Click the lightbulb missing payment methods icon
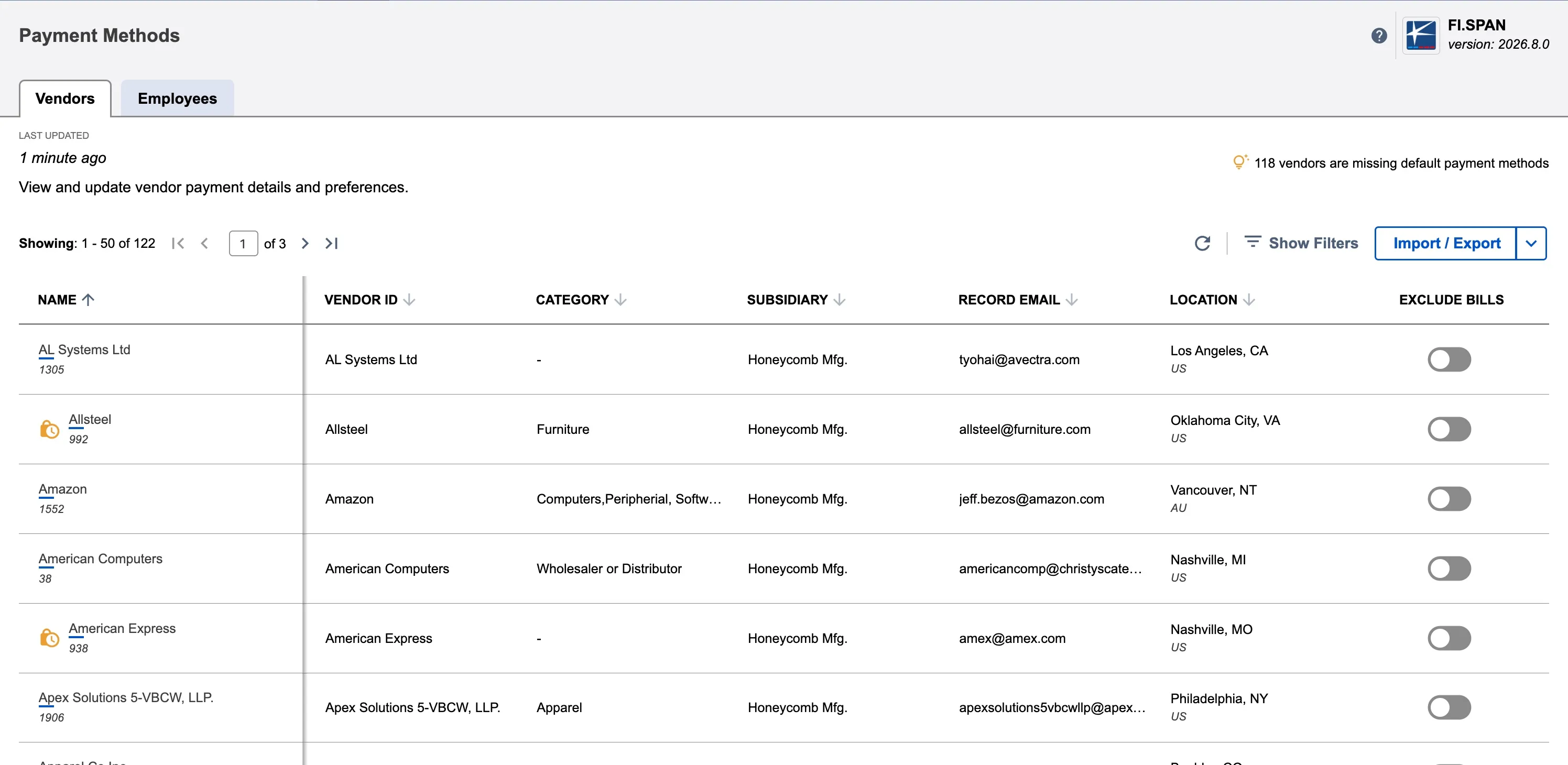 [1239, 162]
